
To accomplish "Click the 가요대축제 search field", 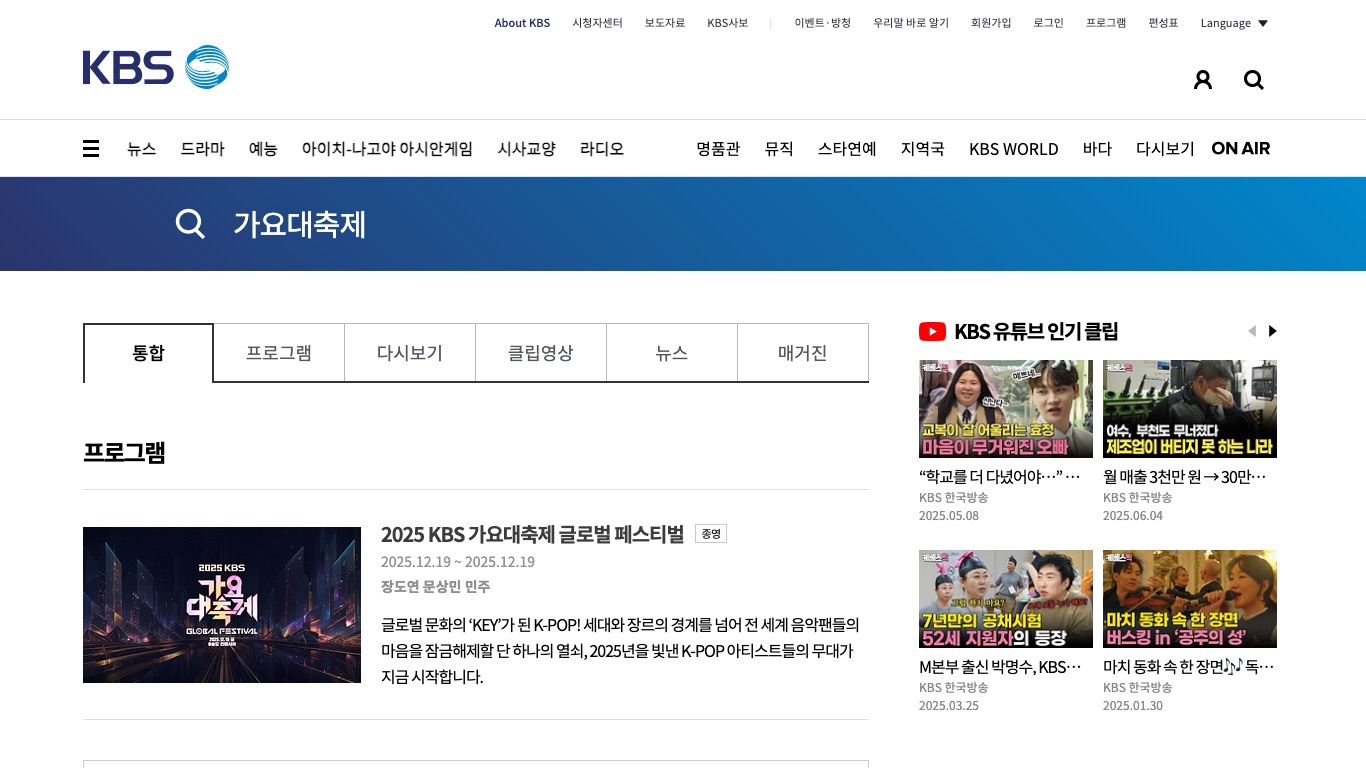I will tap(300, 224).
